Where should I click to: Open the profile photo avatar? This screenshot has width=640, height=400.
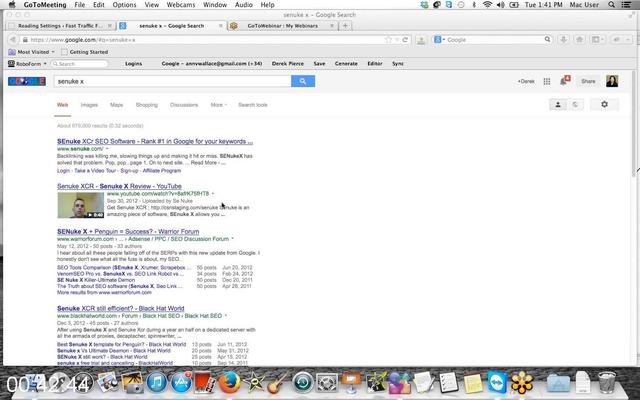coord(612,81)
